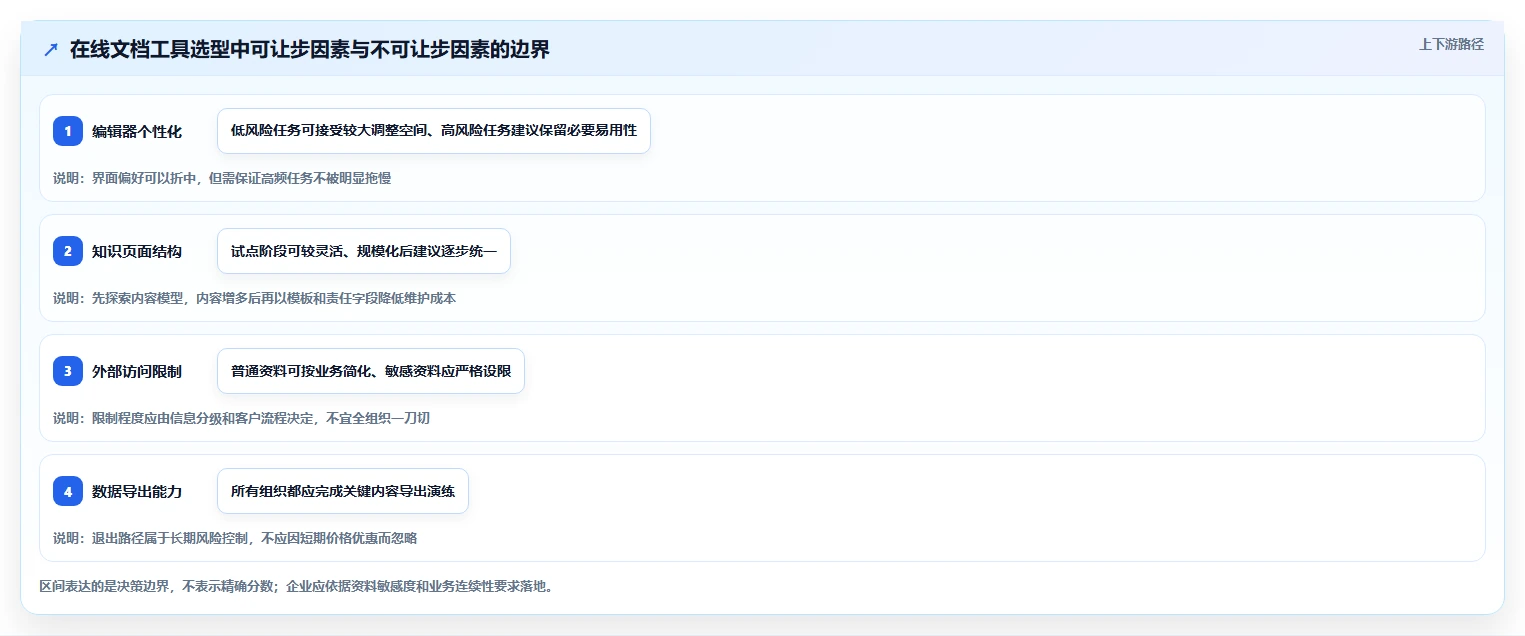Click the number 1 badge for 编辑器个性化
The image size is (1525, 636).
click(x=68, y=131)
